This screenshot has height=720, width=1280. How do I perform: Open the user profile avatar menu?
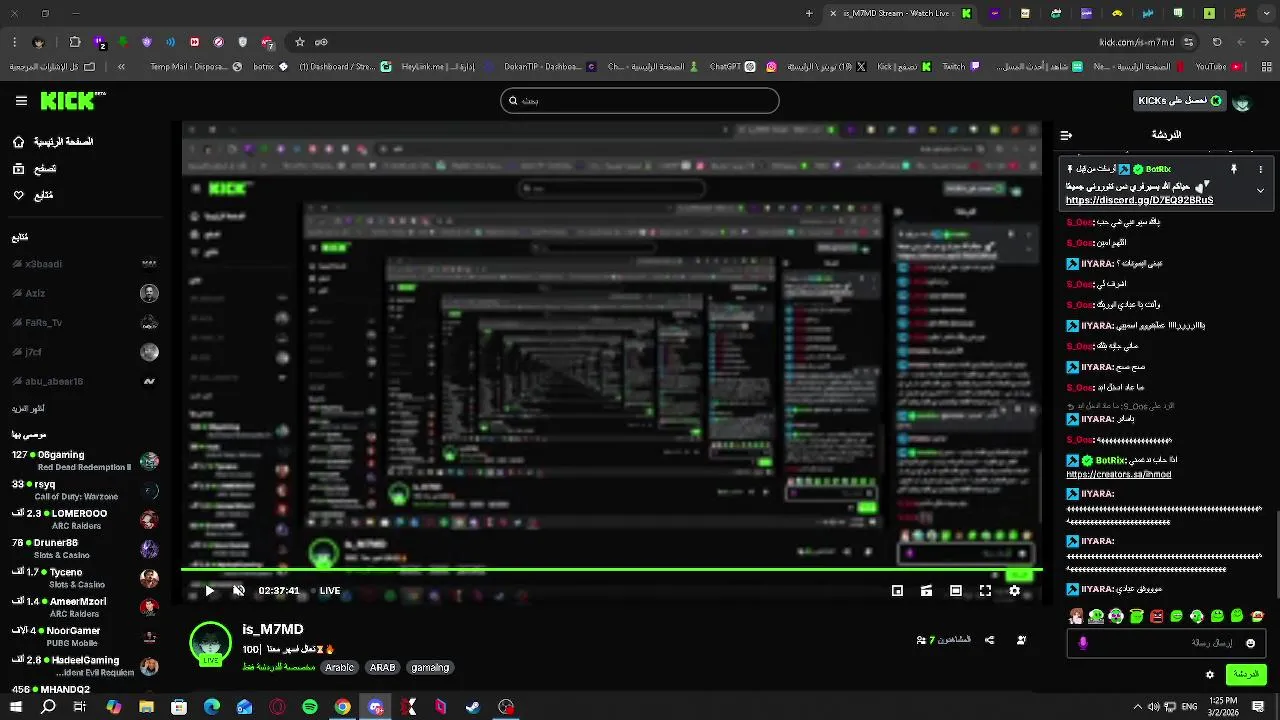[x=1242, y=102]
